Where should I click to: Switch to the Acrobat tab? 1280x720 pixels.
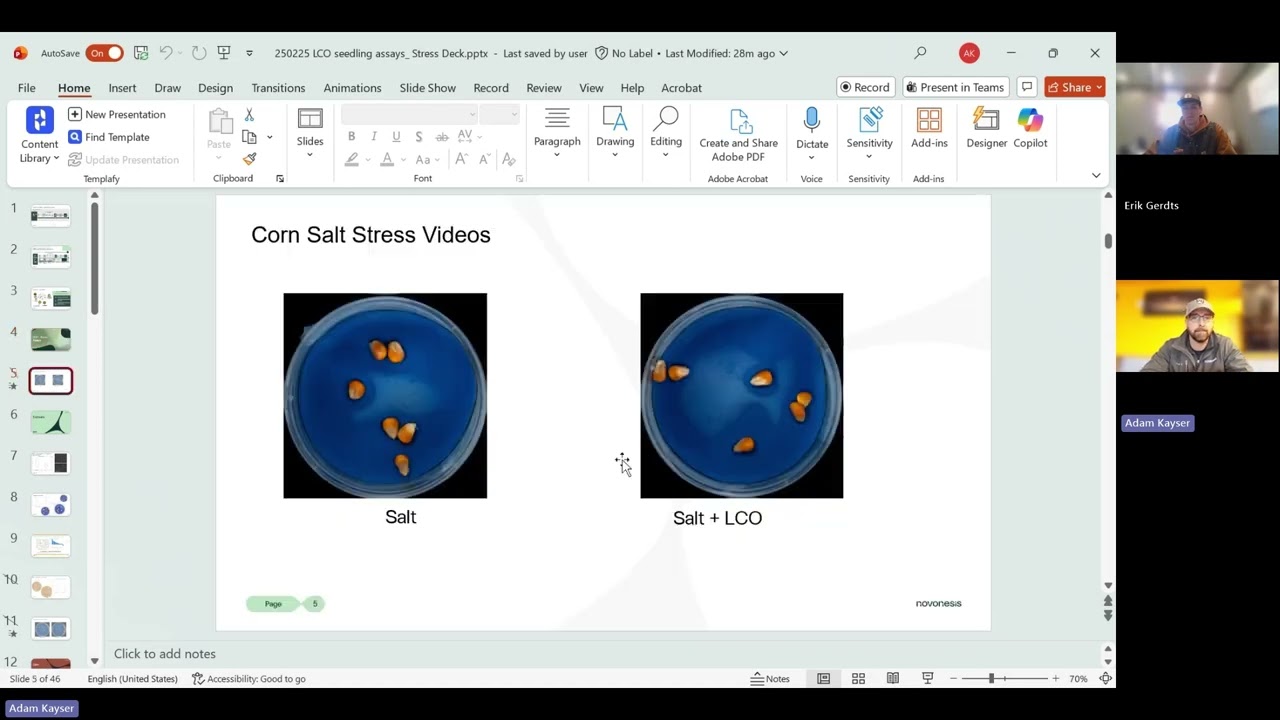[x=681, y=88]
